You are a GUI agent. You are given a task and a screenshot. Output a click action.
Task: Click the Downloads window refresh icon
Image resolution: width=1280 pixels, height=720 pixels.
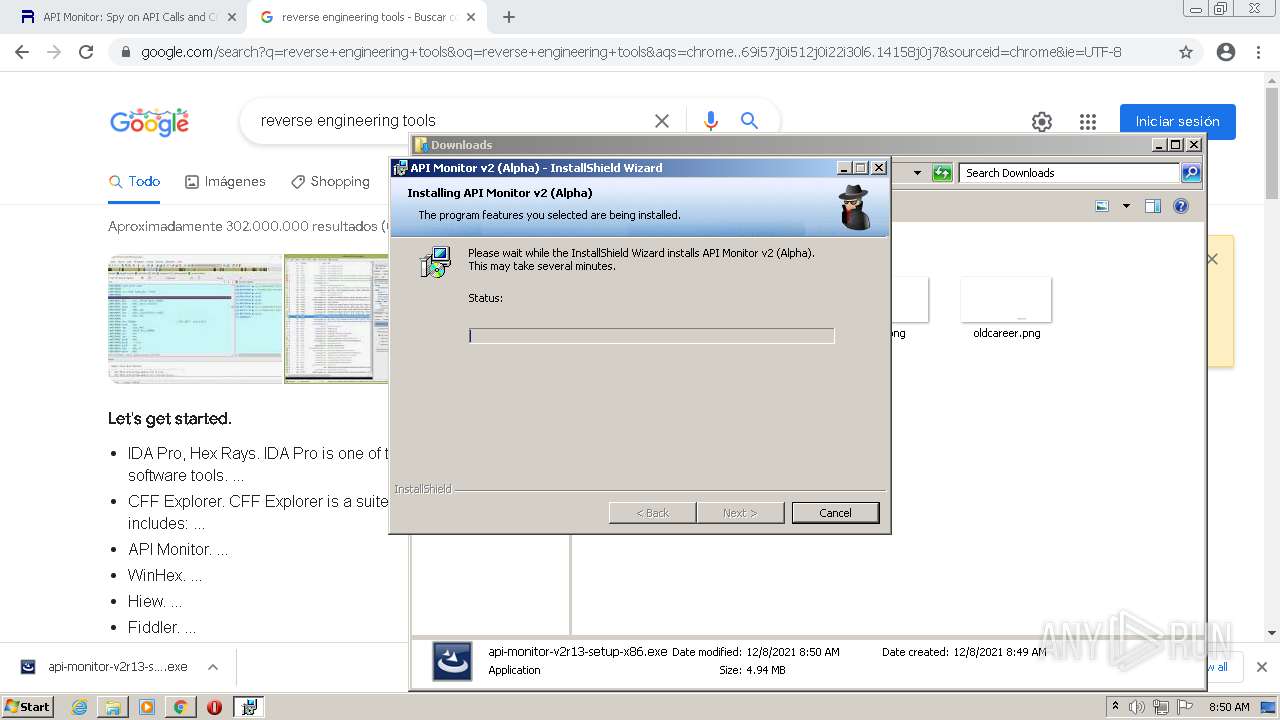click(x=941, y=173)
